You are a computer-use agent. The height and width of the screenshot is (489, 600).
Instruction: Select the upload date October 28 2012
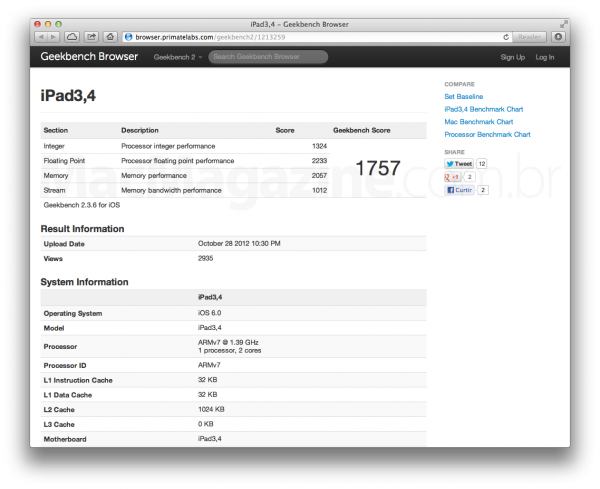pyautogui.click(x=239, y=243)
